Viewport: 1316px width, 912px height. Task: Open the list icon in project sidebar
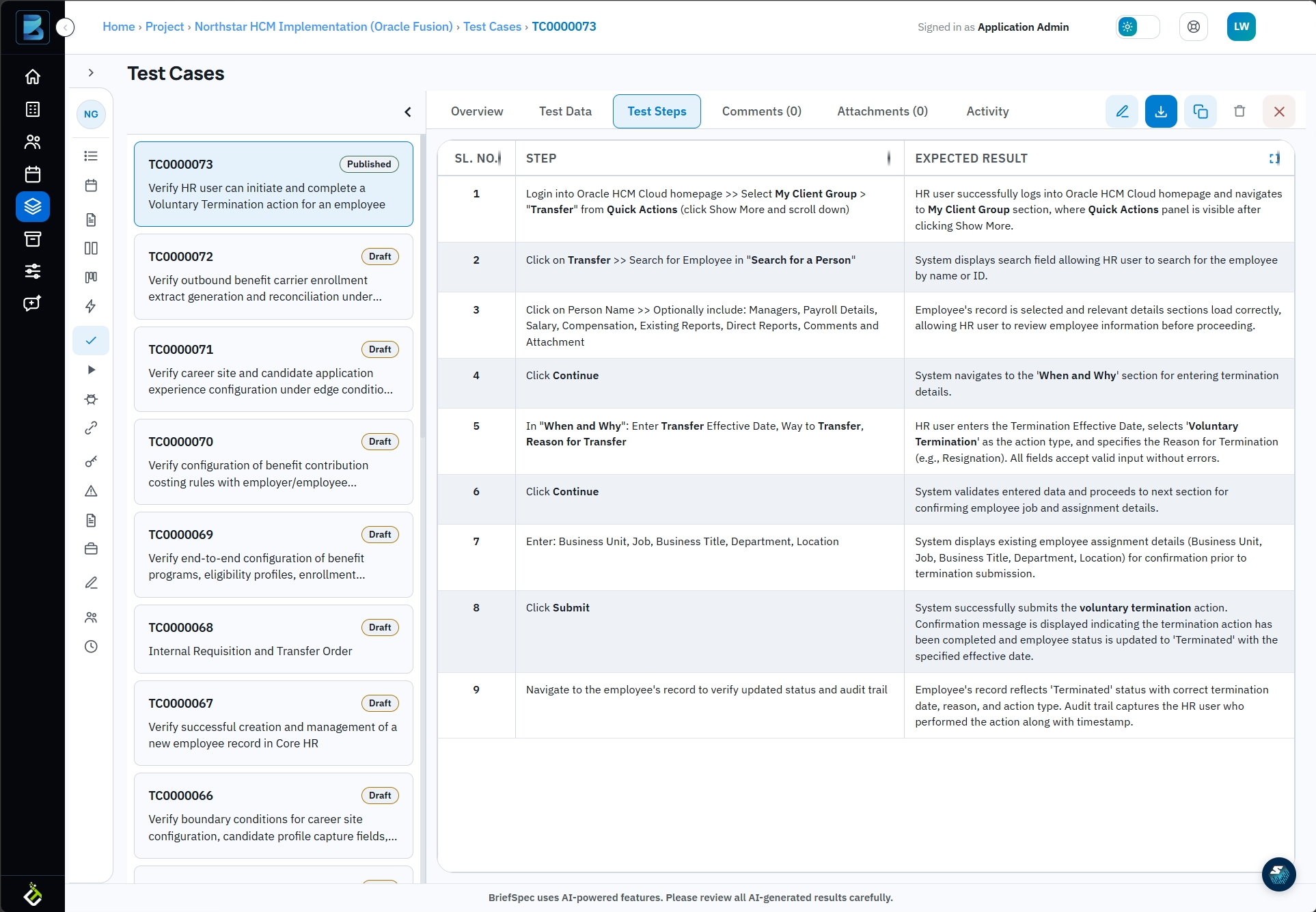[x=91, y=156]
